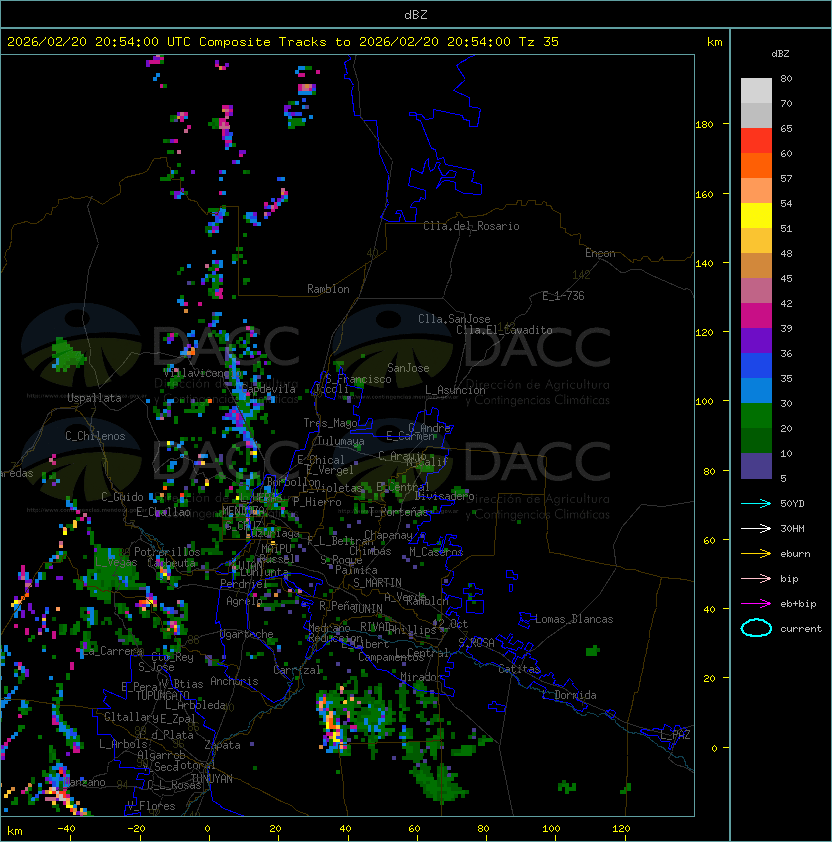The height and width of the screenshot is (842, 832).
Task: Click the Carrizal place label
Action: click(x=296, y=670)
